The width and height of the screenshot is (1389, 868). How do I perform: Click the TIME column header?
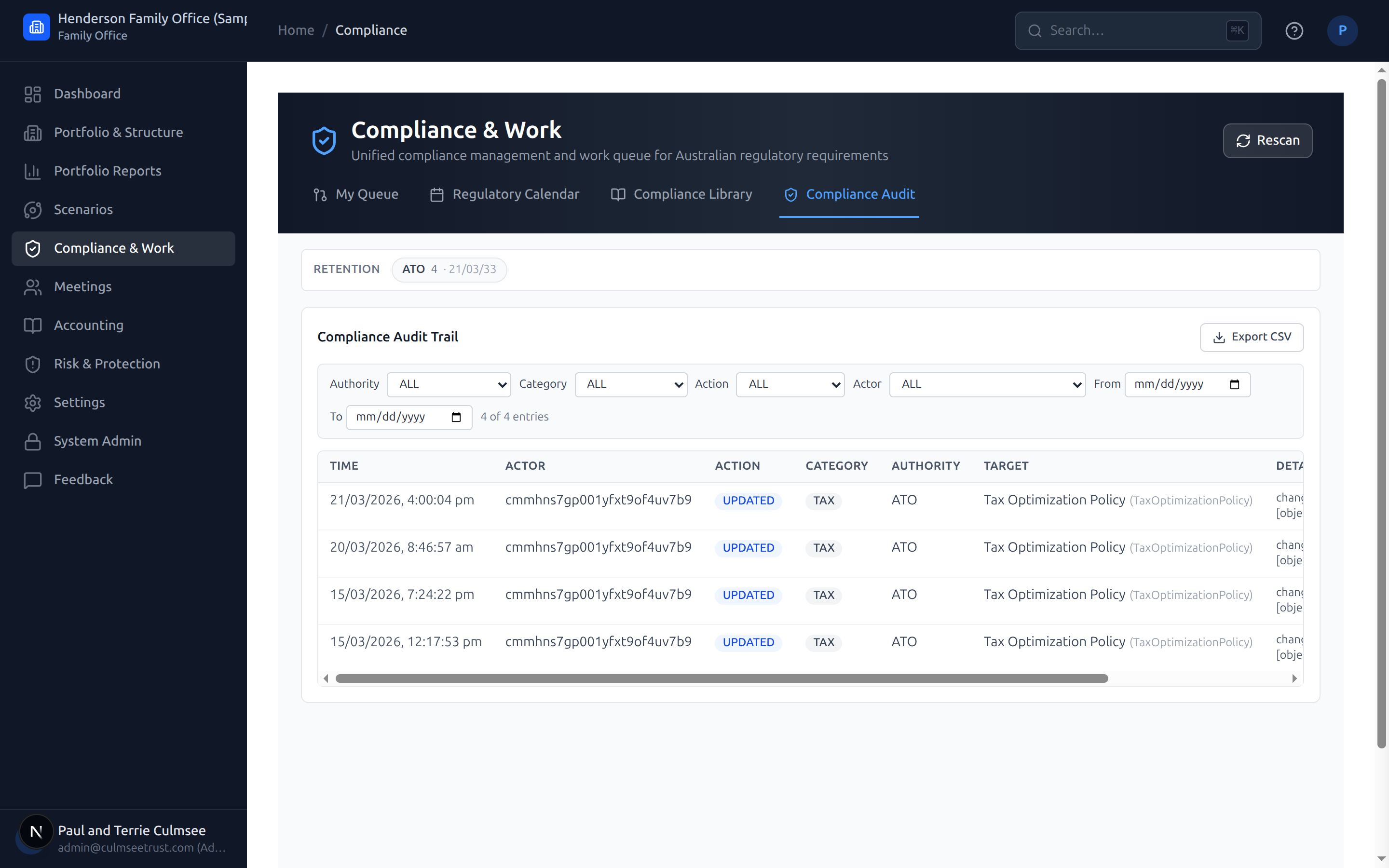pyautogui.click(x=344, y=466)
